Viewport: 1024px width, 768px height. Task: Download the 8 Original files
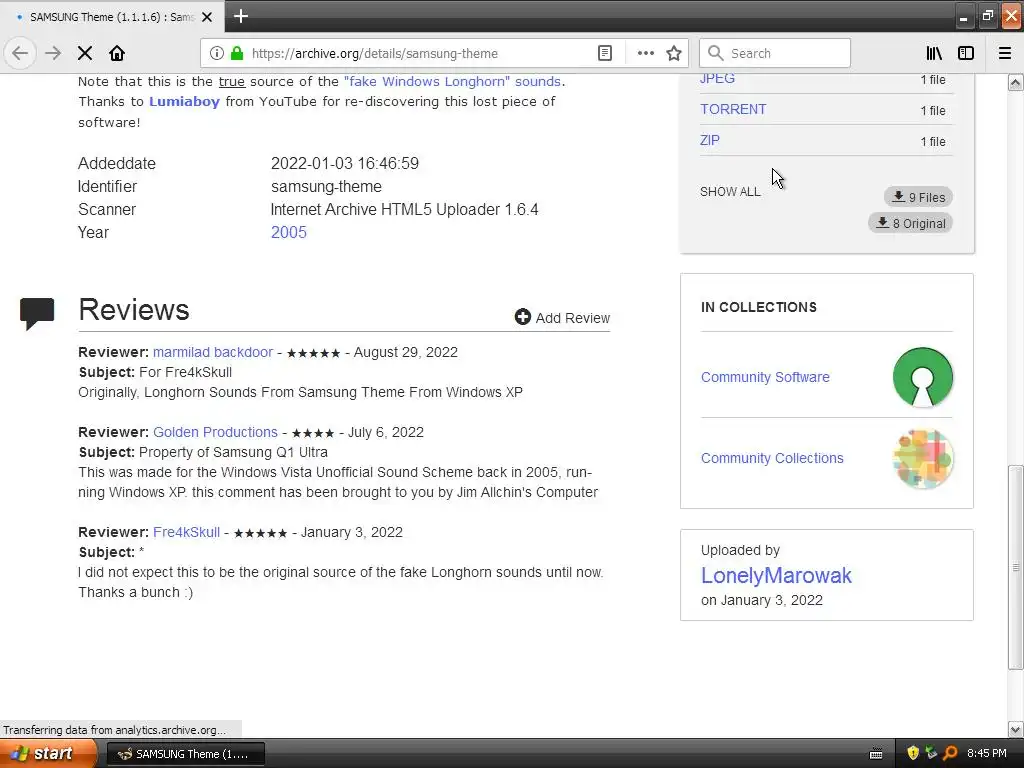pyautogui.click(x=910, y=223)
